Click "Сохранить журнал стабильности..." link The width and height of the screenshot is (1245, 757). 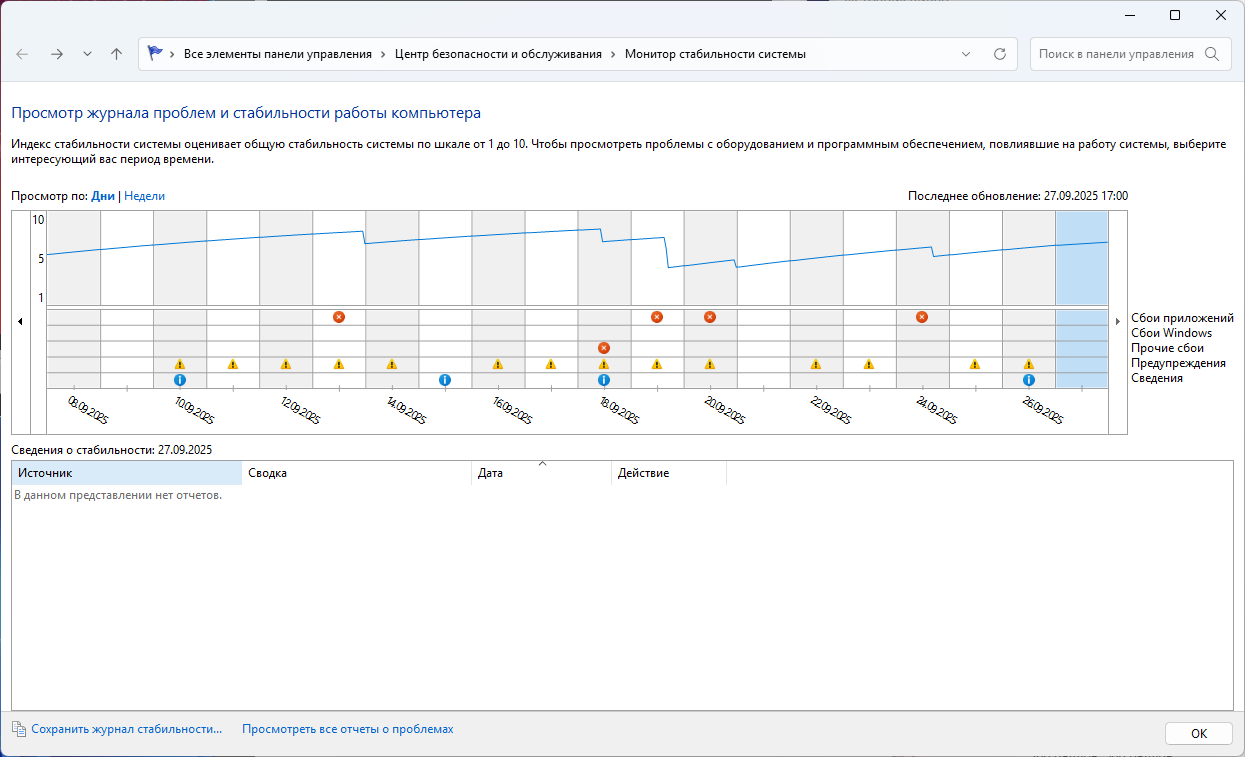pyautogui.click(x=126, y=729)
